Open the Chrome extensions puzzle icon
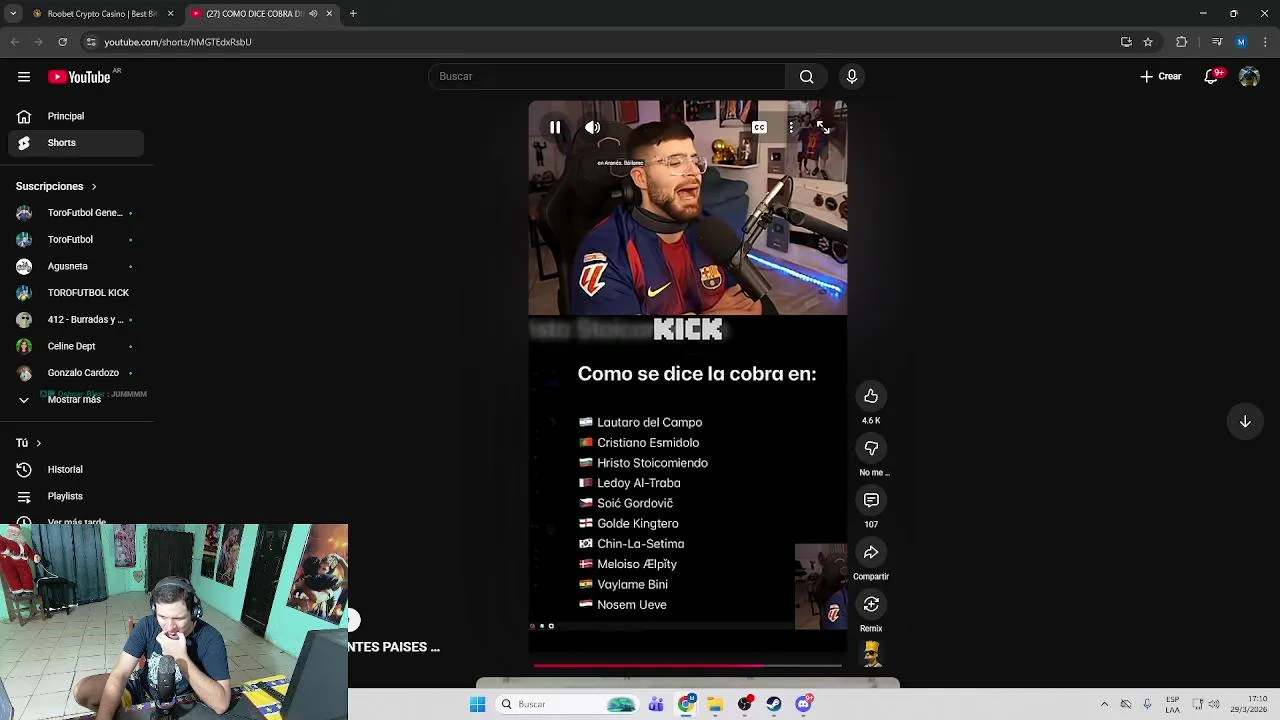This screenshot has height=720, width=1280. tap(1182, 42)
